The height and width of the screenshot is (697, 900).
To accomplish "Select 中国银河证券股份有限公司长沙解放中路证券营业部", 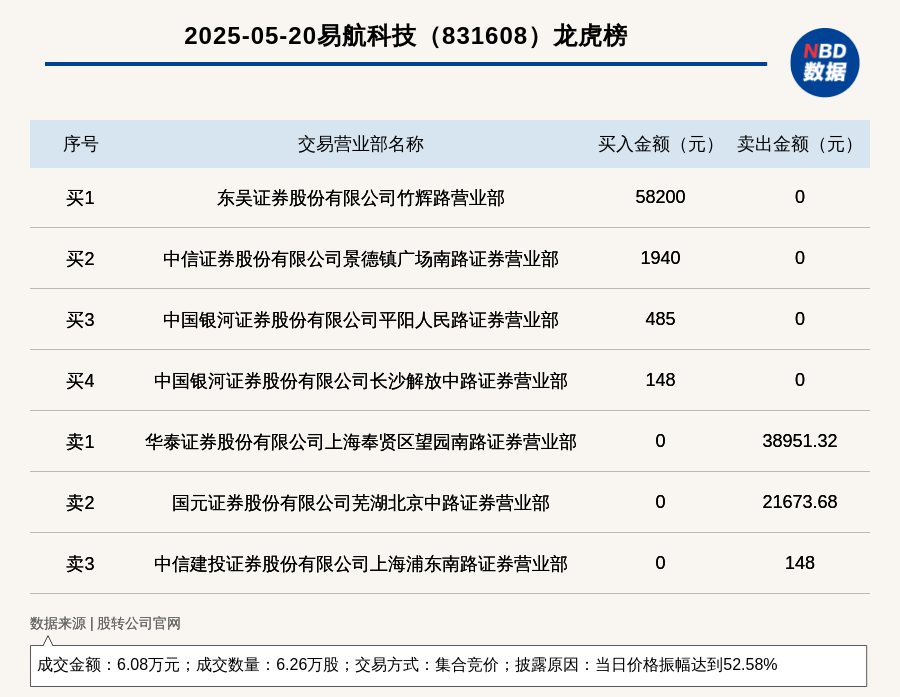I will point(360,381).
